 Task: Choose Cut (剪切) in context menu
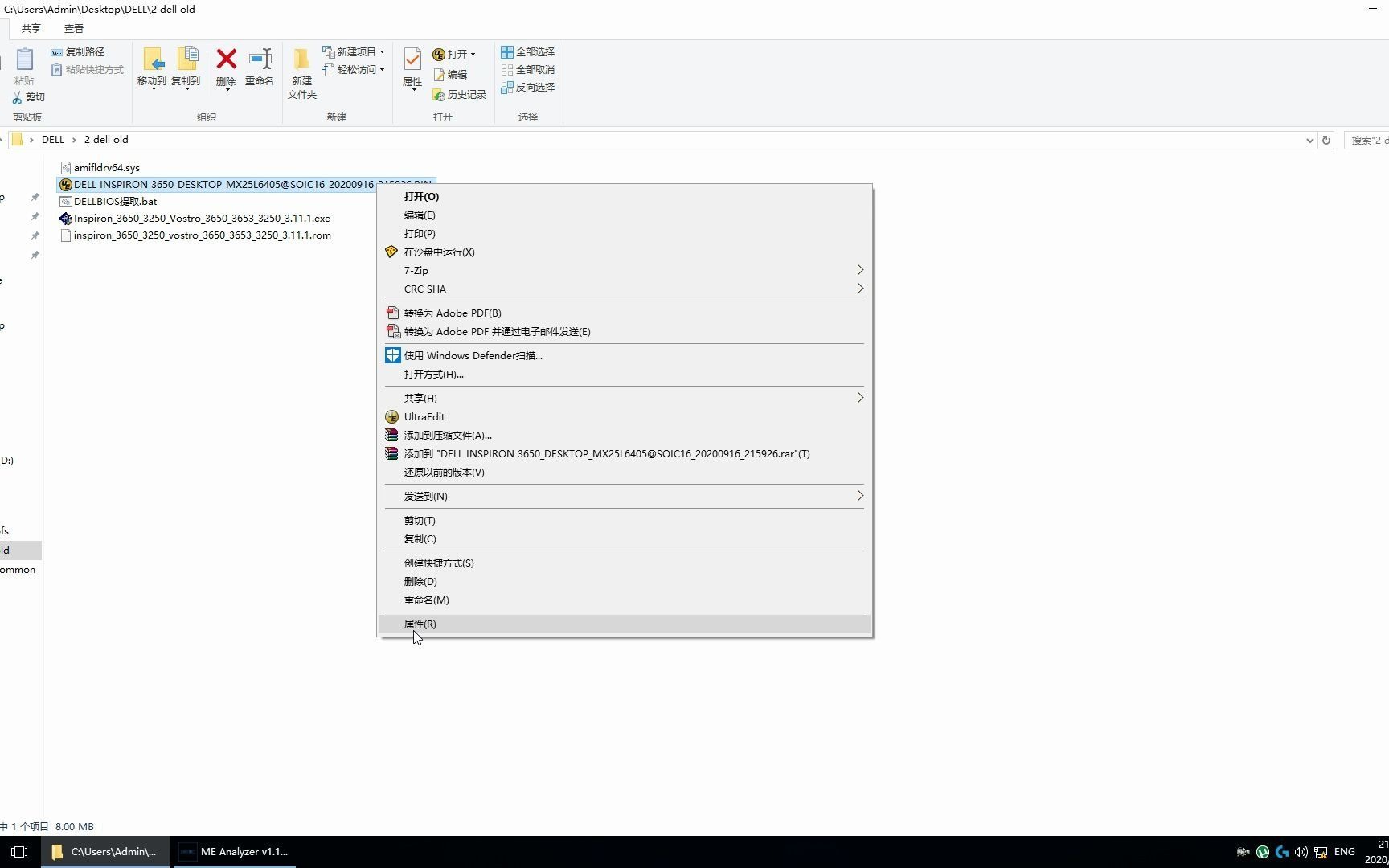coord(625,521)
